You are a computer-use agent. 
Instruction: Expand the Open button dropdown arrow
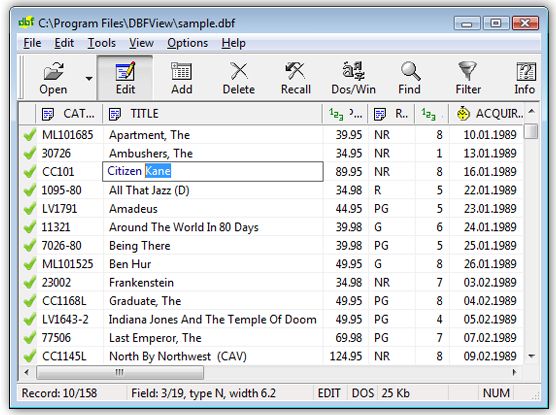tap(89, 78)
